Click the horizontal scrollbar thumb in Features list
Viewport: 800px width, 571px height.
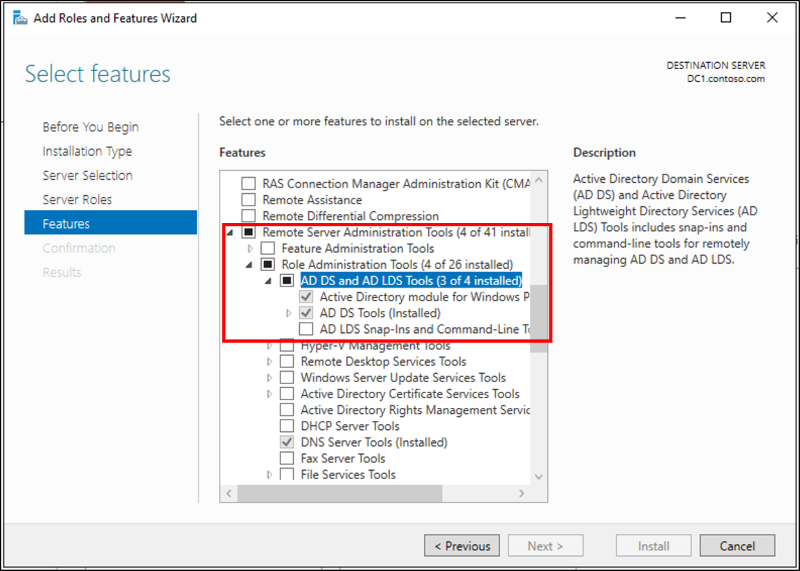(340, 493)
